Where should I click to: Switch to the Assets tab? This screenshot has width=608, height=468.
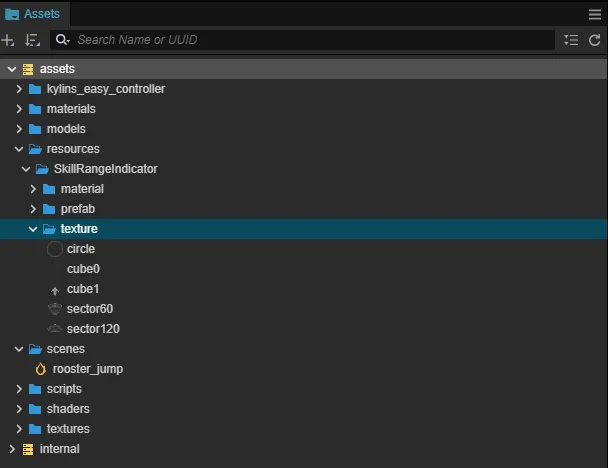coord(35,15)
